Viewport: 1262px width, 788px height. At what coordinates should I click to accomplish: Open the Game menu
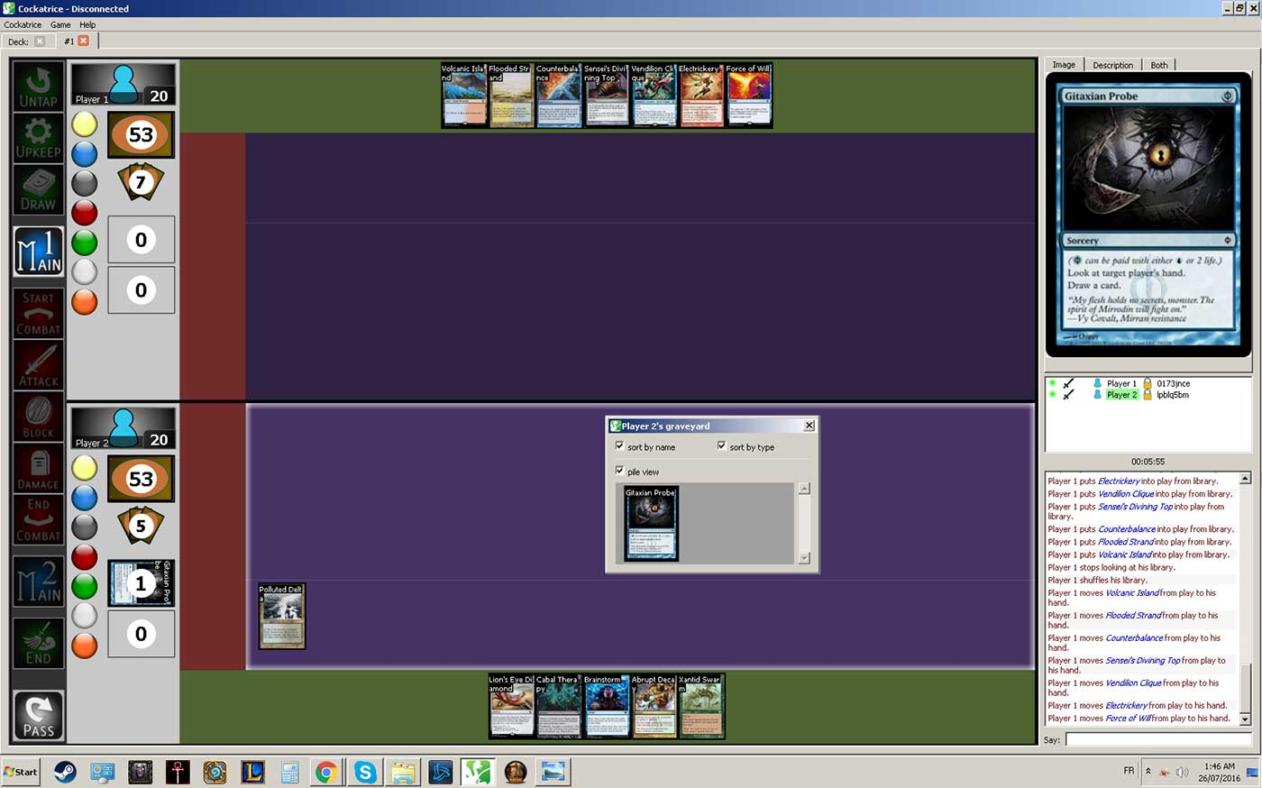60,25
